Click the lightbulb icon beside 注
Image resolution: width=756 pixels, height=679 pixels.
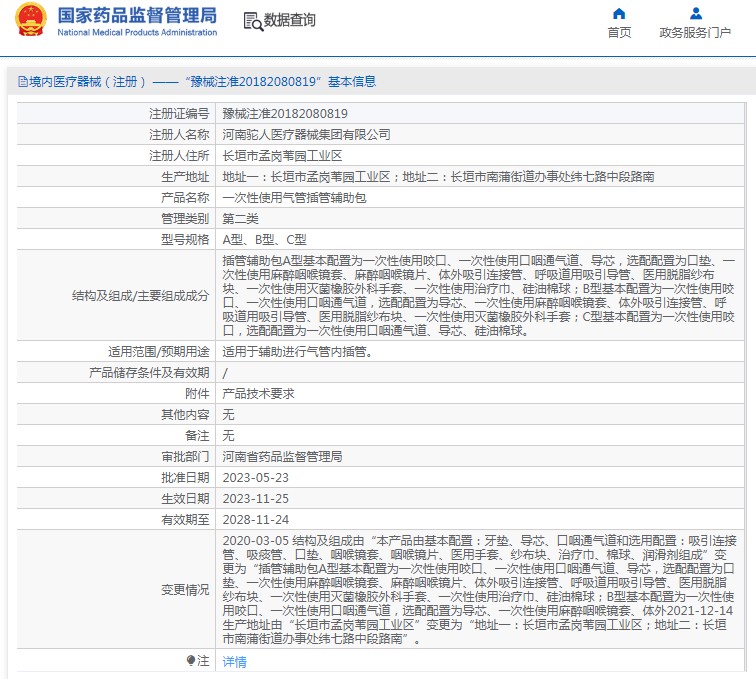tap(191, 660)
